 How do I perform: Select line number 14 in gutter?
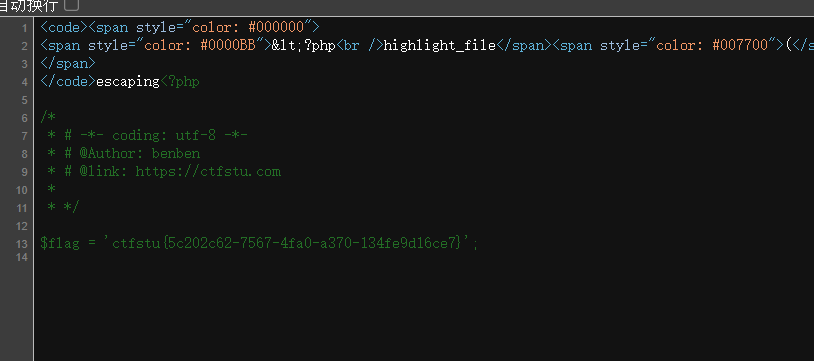(x=22, y=257)
